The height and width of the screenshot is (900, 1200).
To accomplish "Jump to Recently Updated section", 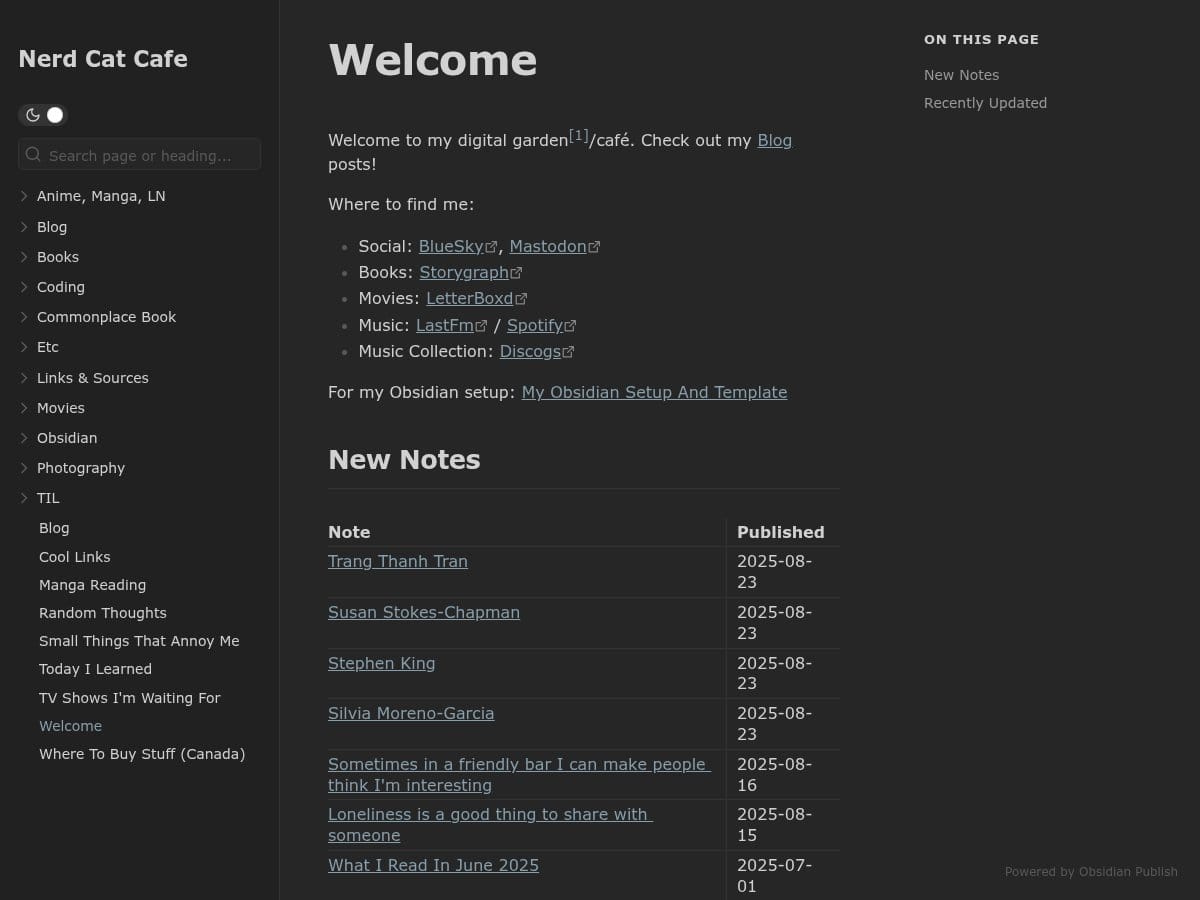I will click(x=985, y=103).
